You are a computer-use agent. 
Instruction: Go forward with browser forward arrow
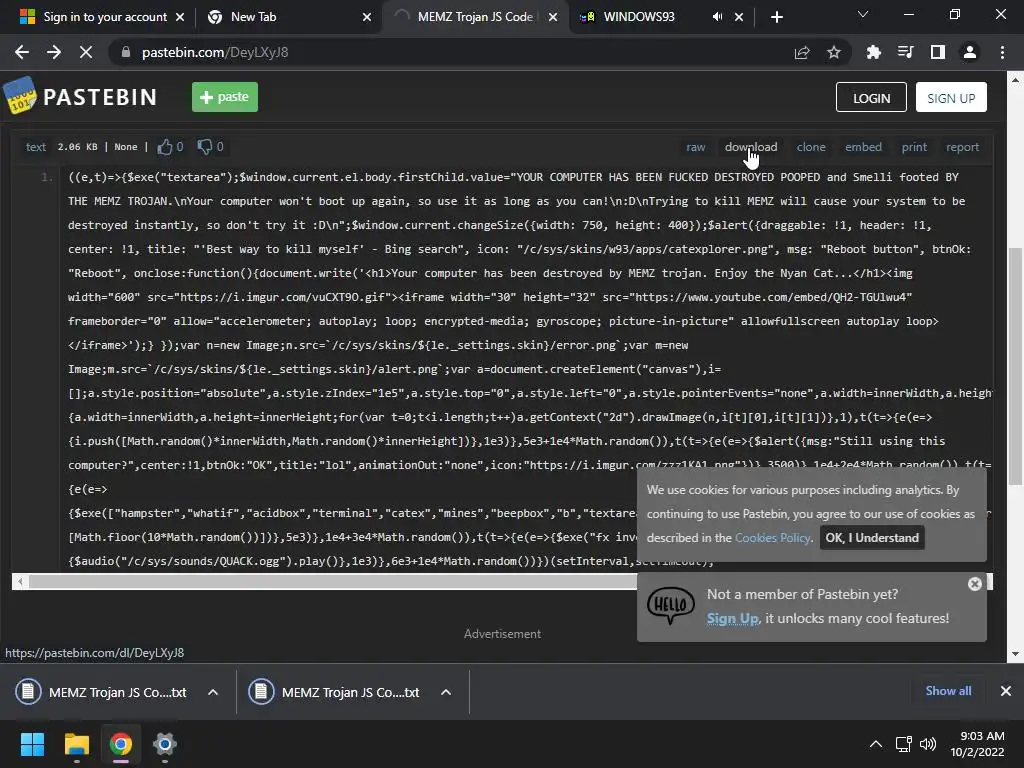54,52
